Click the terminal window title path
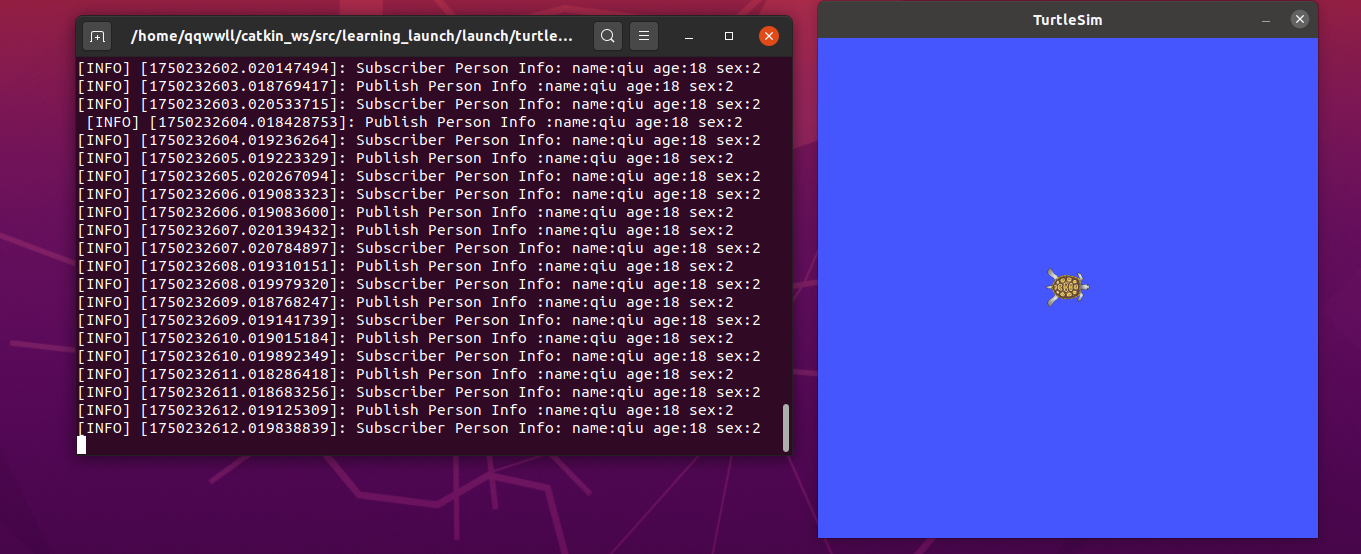The image size is (1361, 554). click(352, 37)
